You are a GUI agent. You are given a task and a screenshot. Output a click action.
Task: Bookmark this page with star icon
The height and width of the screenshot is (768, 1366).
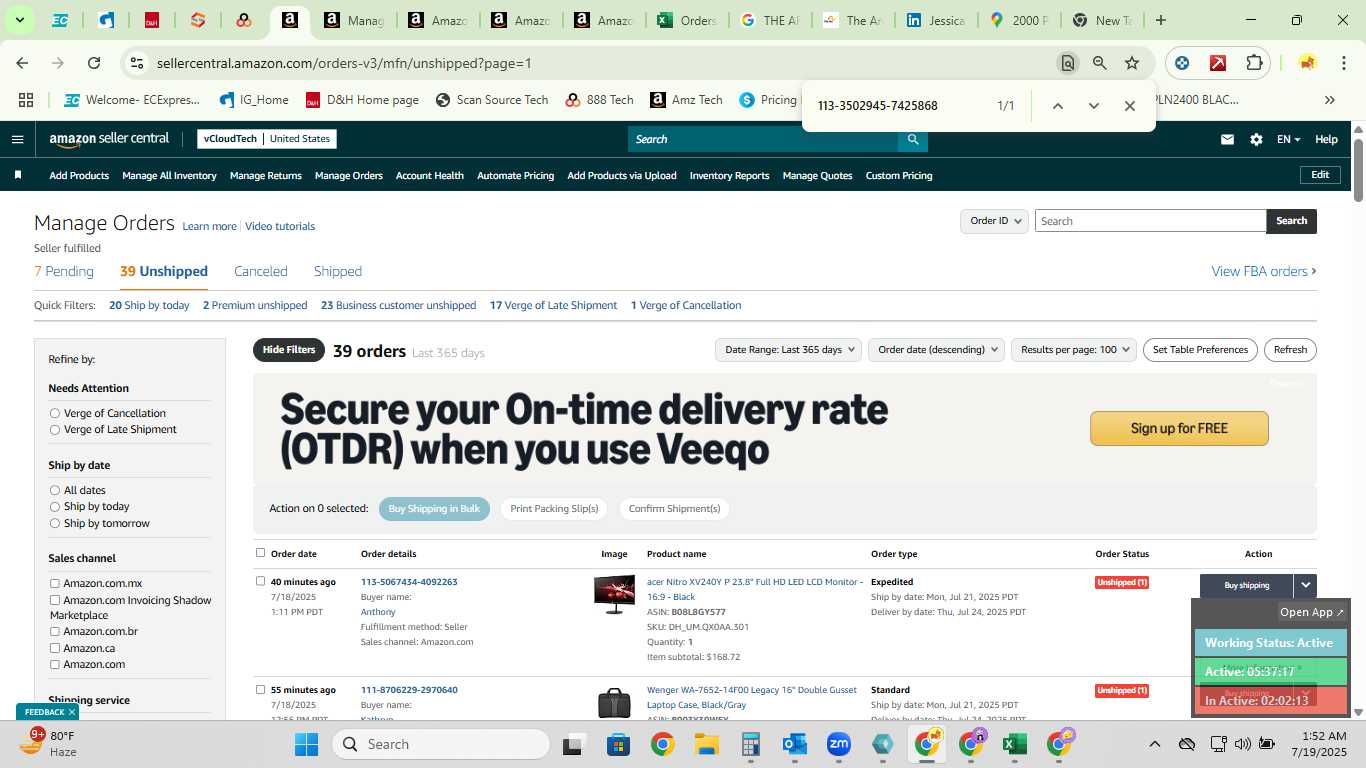(1132, 63)
